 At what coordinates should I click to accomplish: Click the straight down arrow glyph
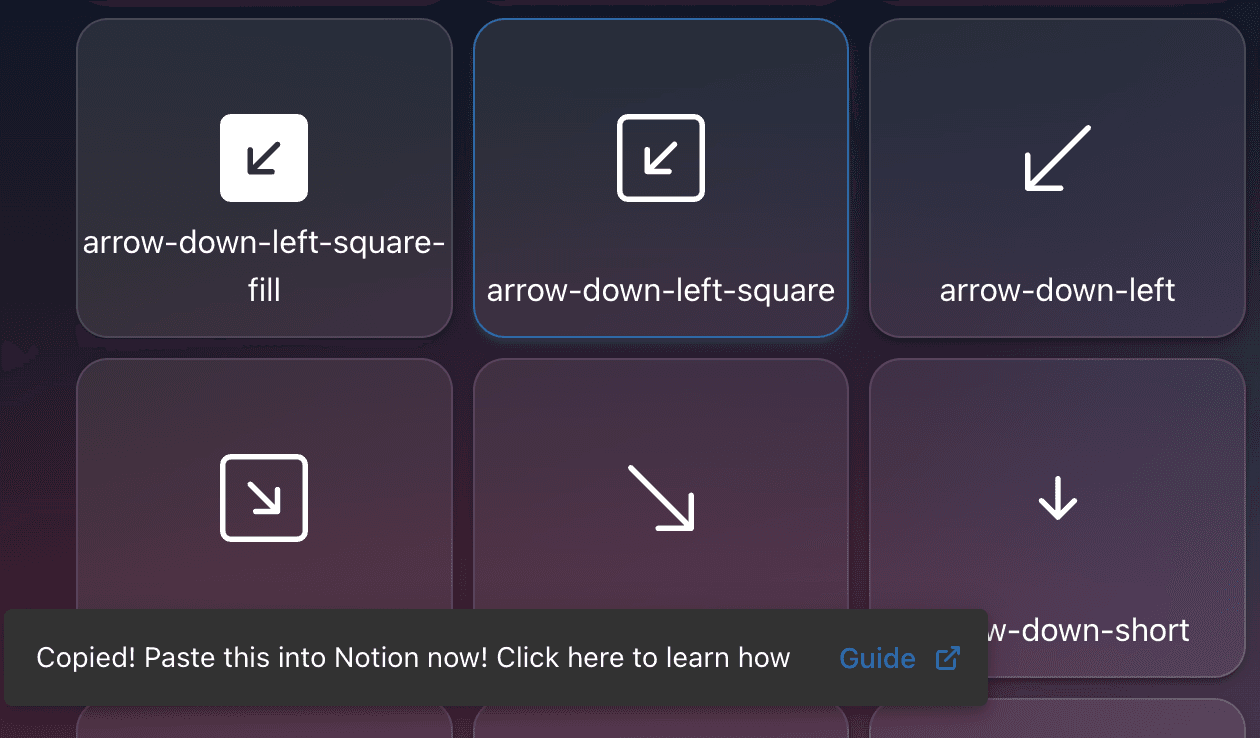pos(1057,497)
